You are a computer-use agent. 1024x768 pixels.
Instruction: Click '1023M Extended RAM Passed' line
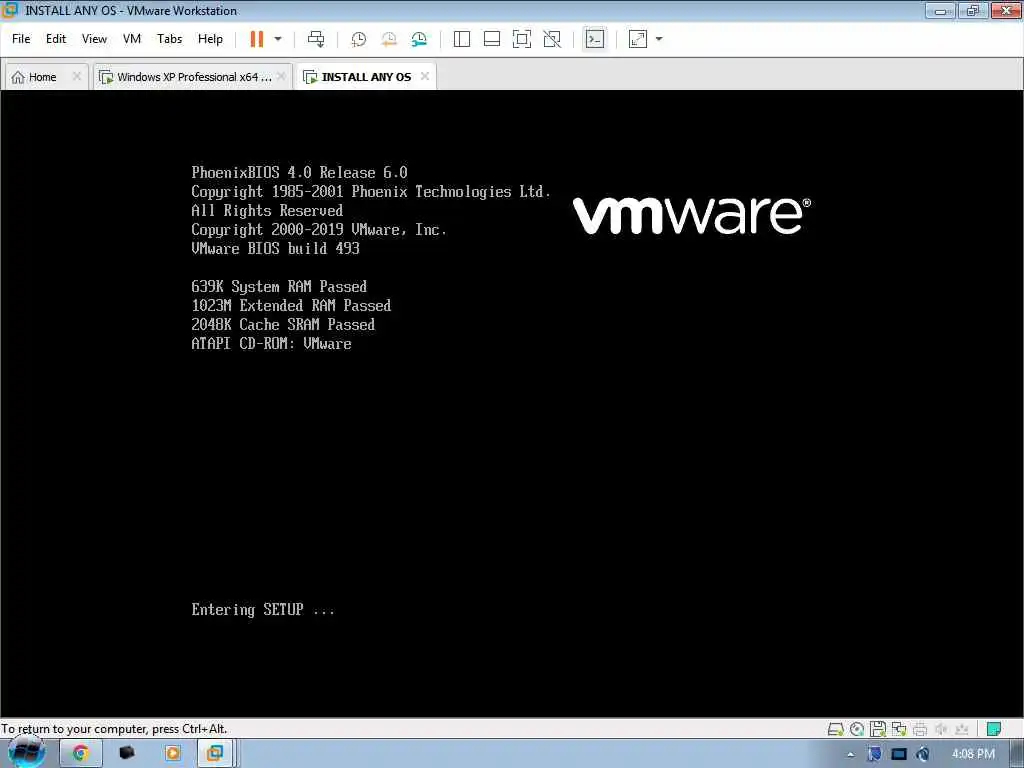click(291, 306)
